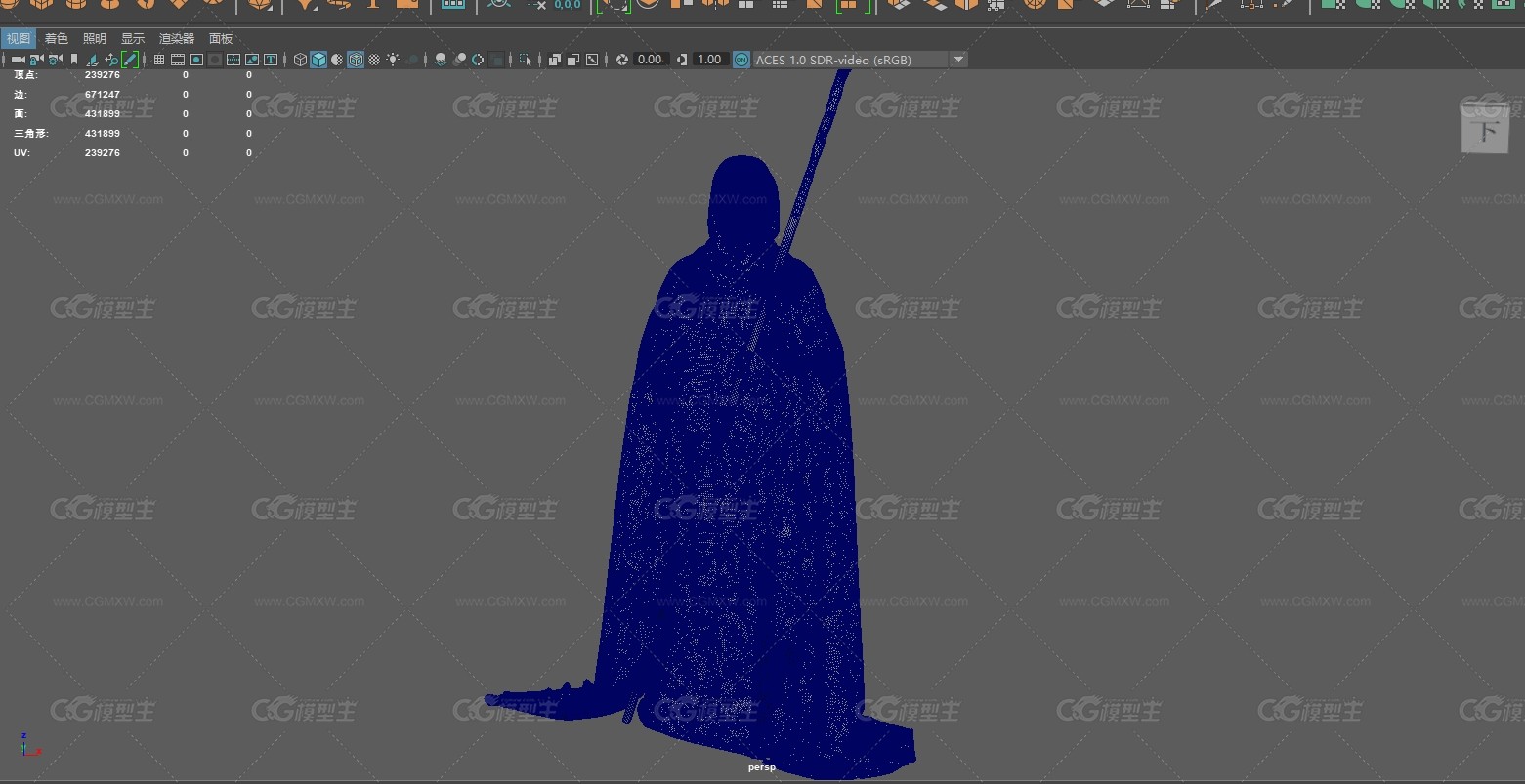Click the Shadows icon

click(412, 60)
